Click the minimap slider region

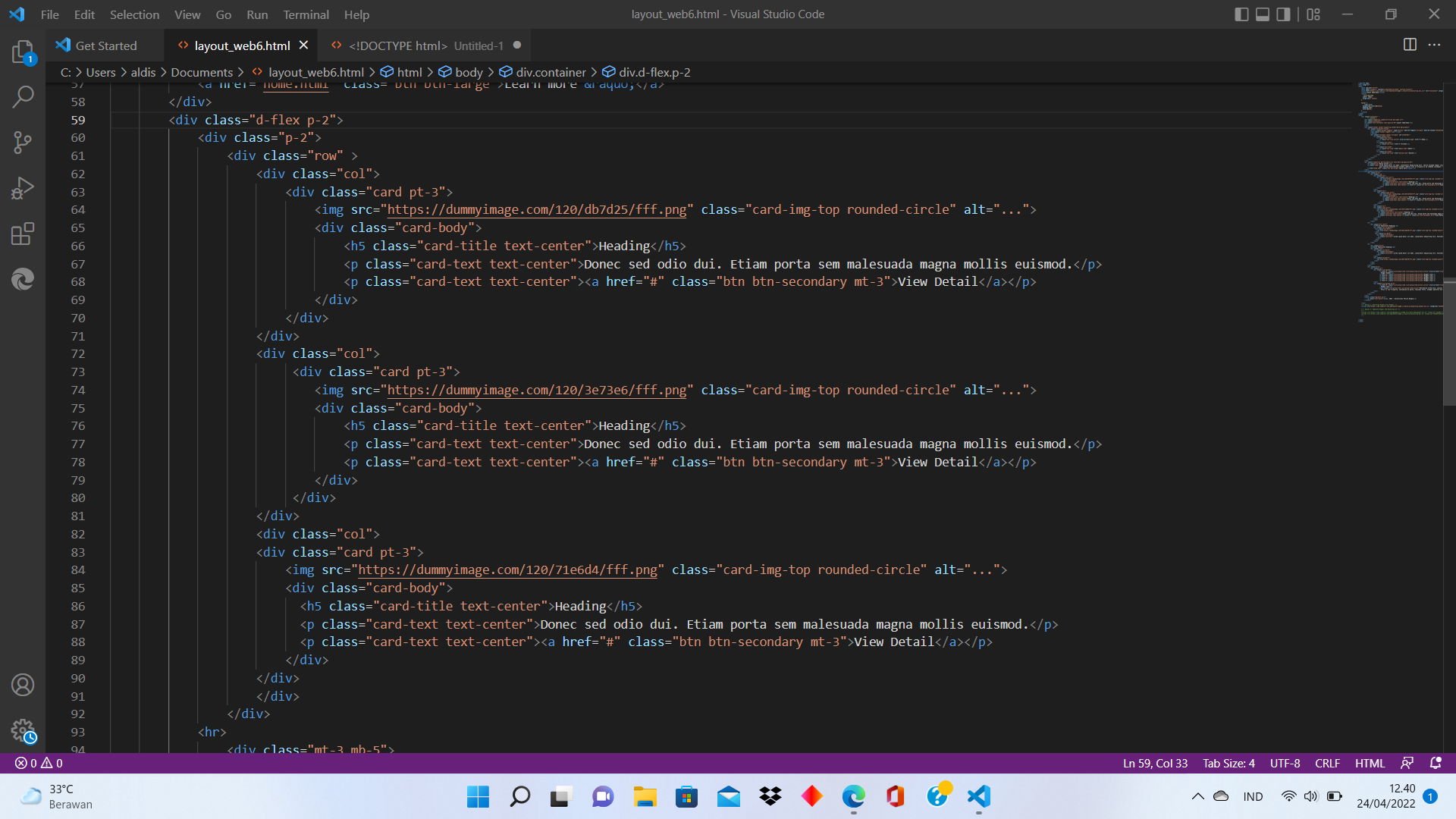coord(1399,212)
